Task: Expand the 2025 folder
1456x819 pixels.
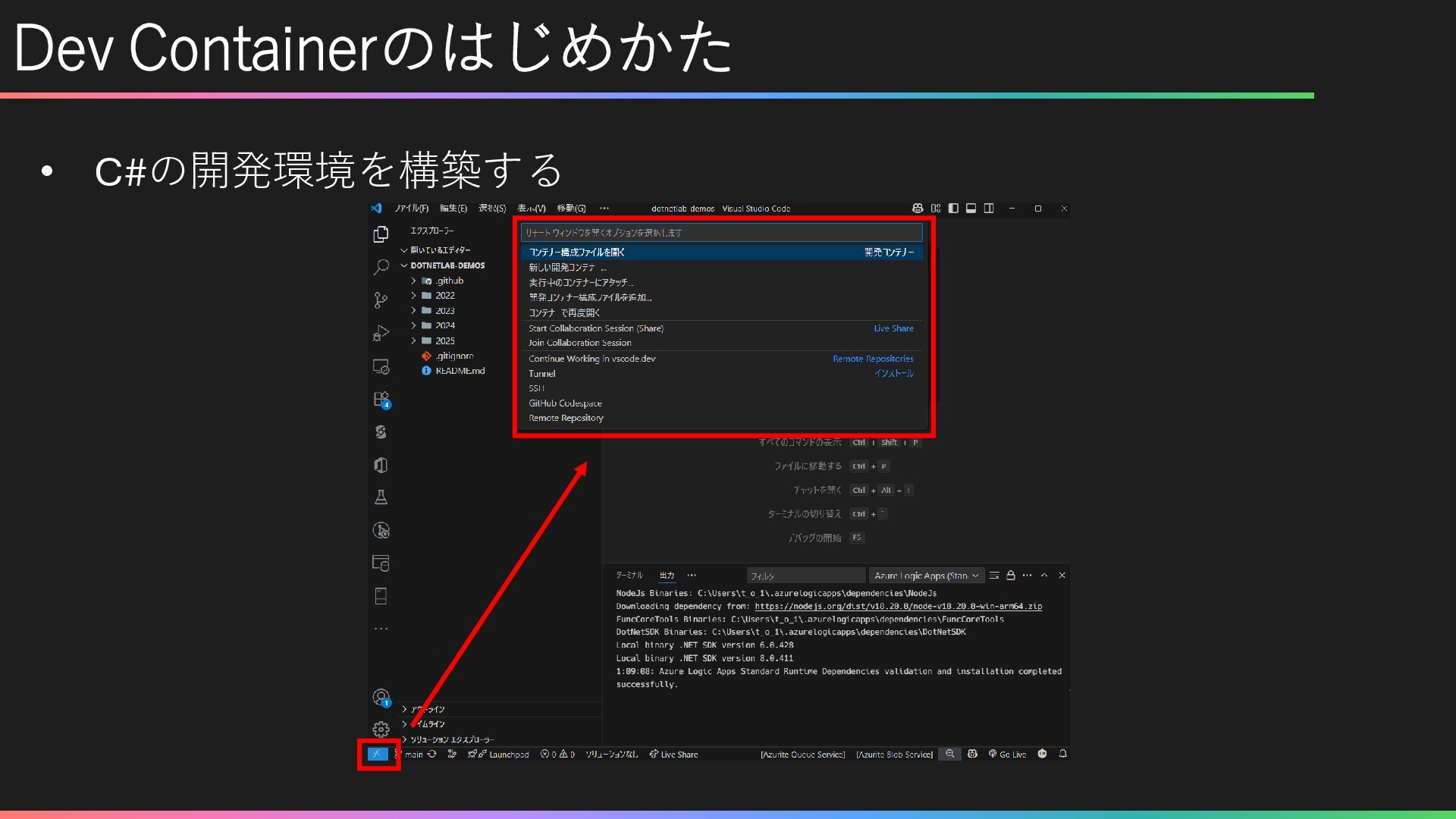Action: (433, 340)
